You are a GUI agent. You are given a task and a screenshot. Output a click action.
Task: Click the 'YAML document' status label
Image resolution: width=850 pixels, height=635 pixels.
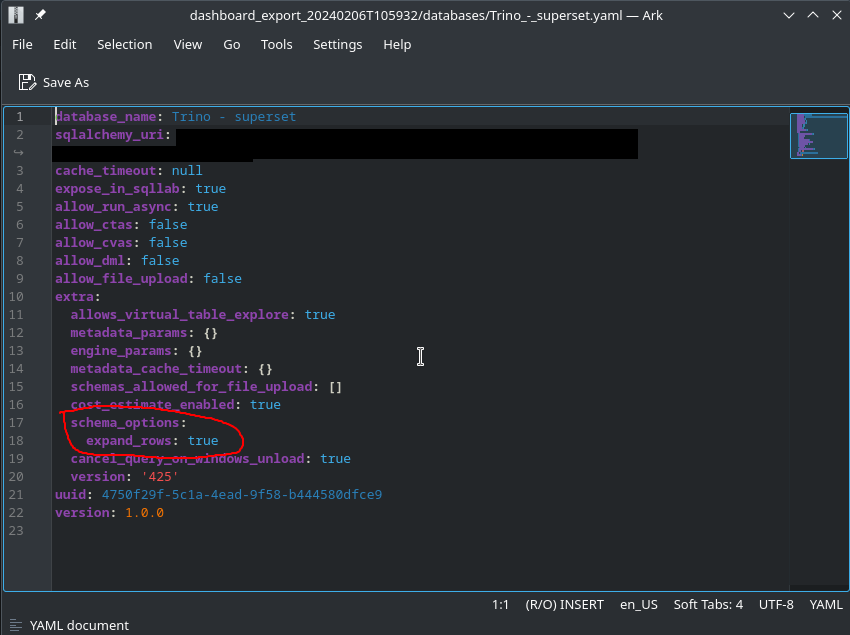point(79,625)
